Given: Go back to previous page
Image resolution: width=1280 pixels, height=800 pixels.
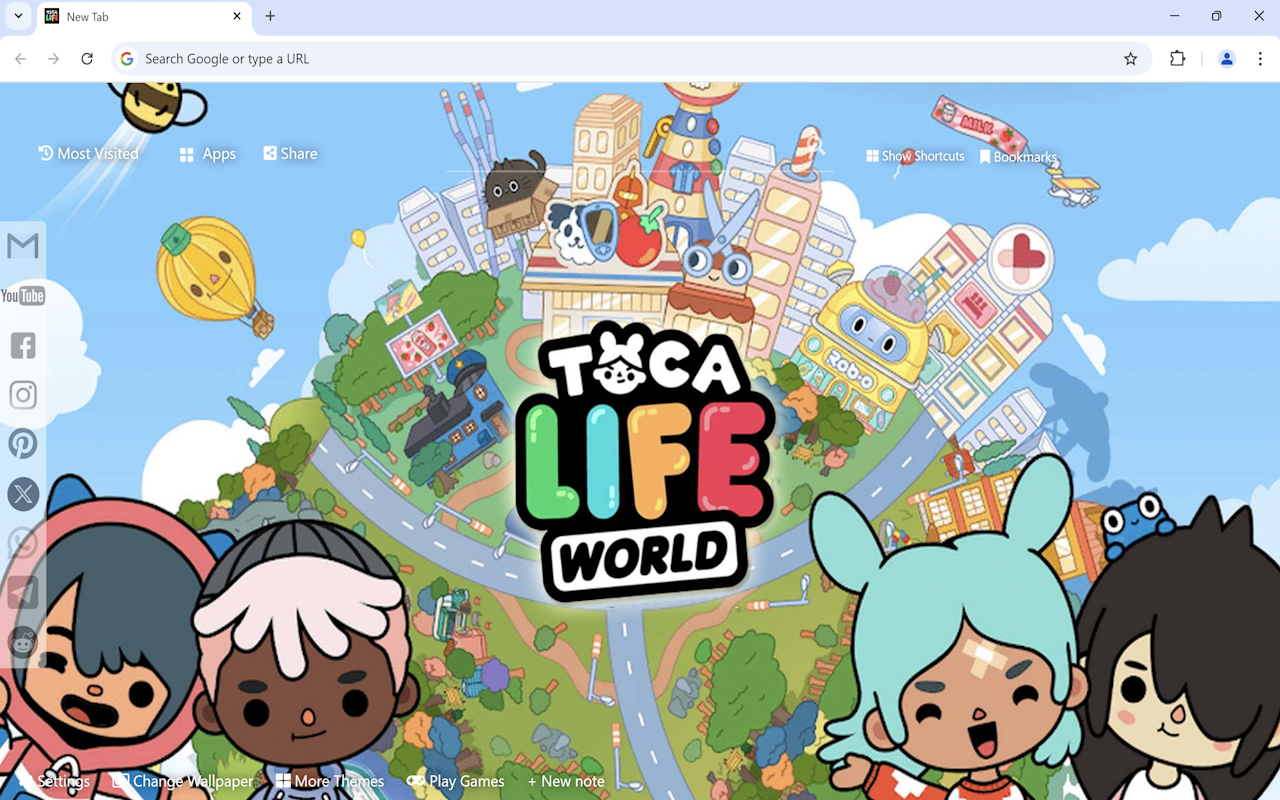Looking at the screenshot, I should tap(21, 59).
